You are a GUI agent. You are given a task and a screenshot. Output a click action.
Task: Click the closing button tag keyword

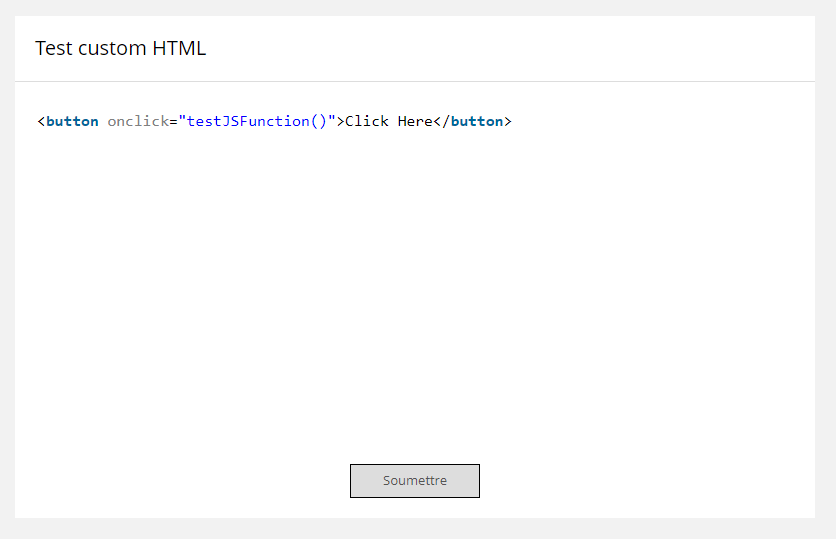coord(477,121)
